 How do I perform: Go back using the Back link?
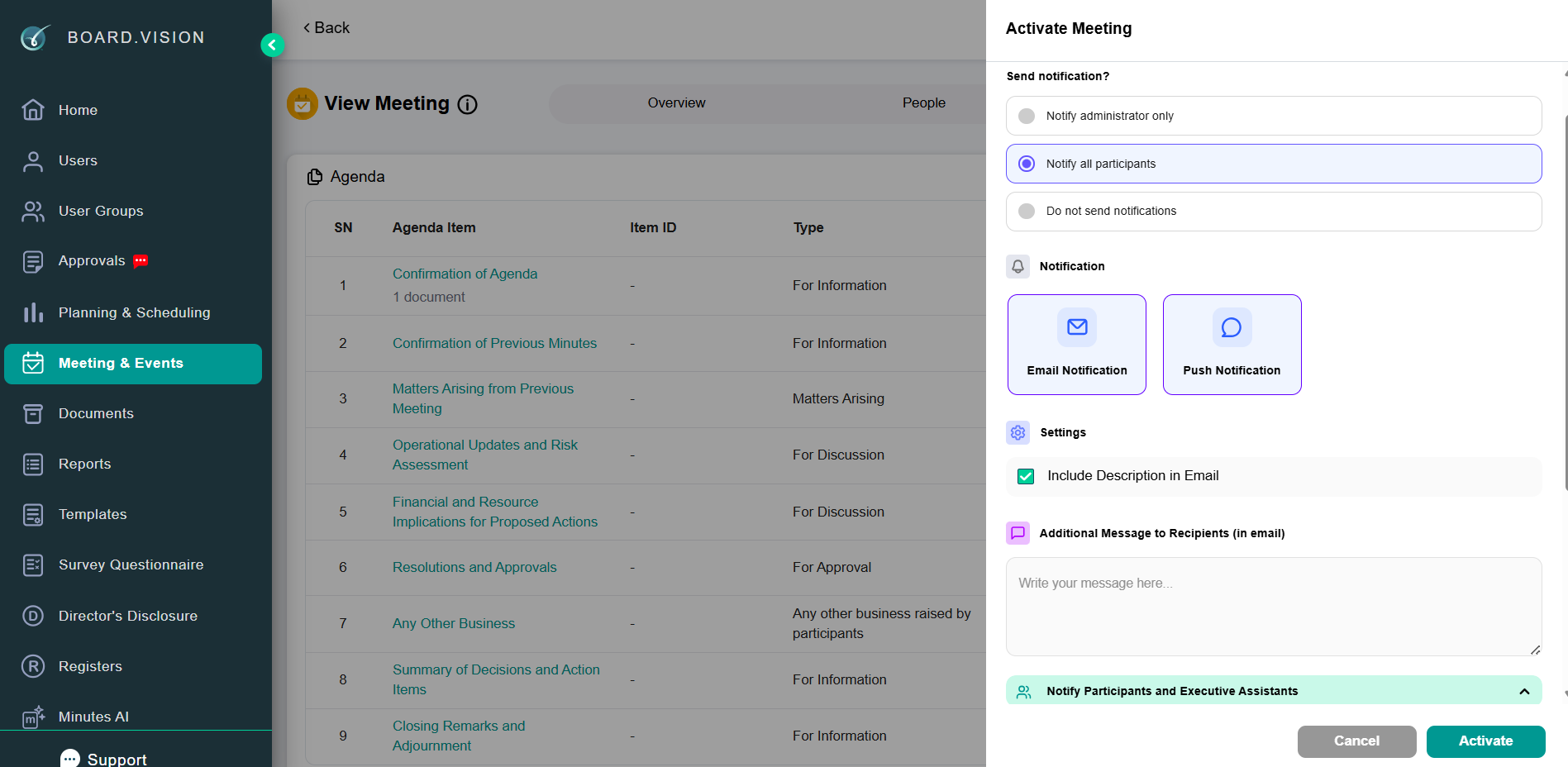[326, 28]
